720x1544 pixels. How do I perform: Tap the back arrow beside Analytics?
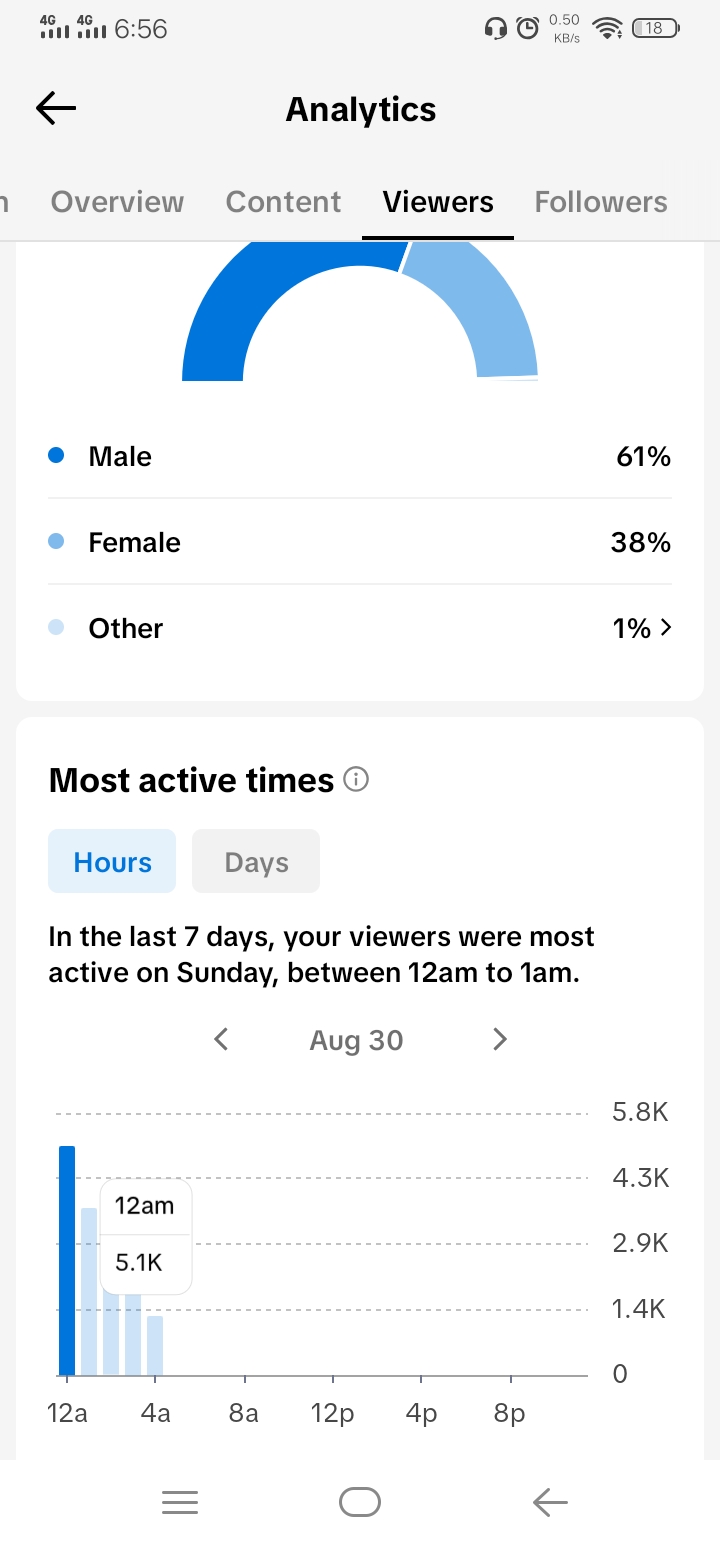pyautogui.click(x=55, y=108)
